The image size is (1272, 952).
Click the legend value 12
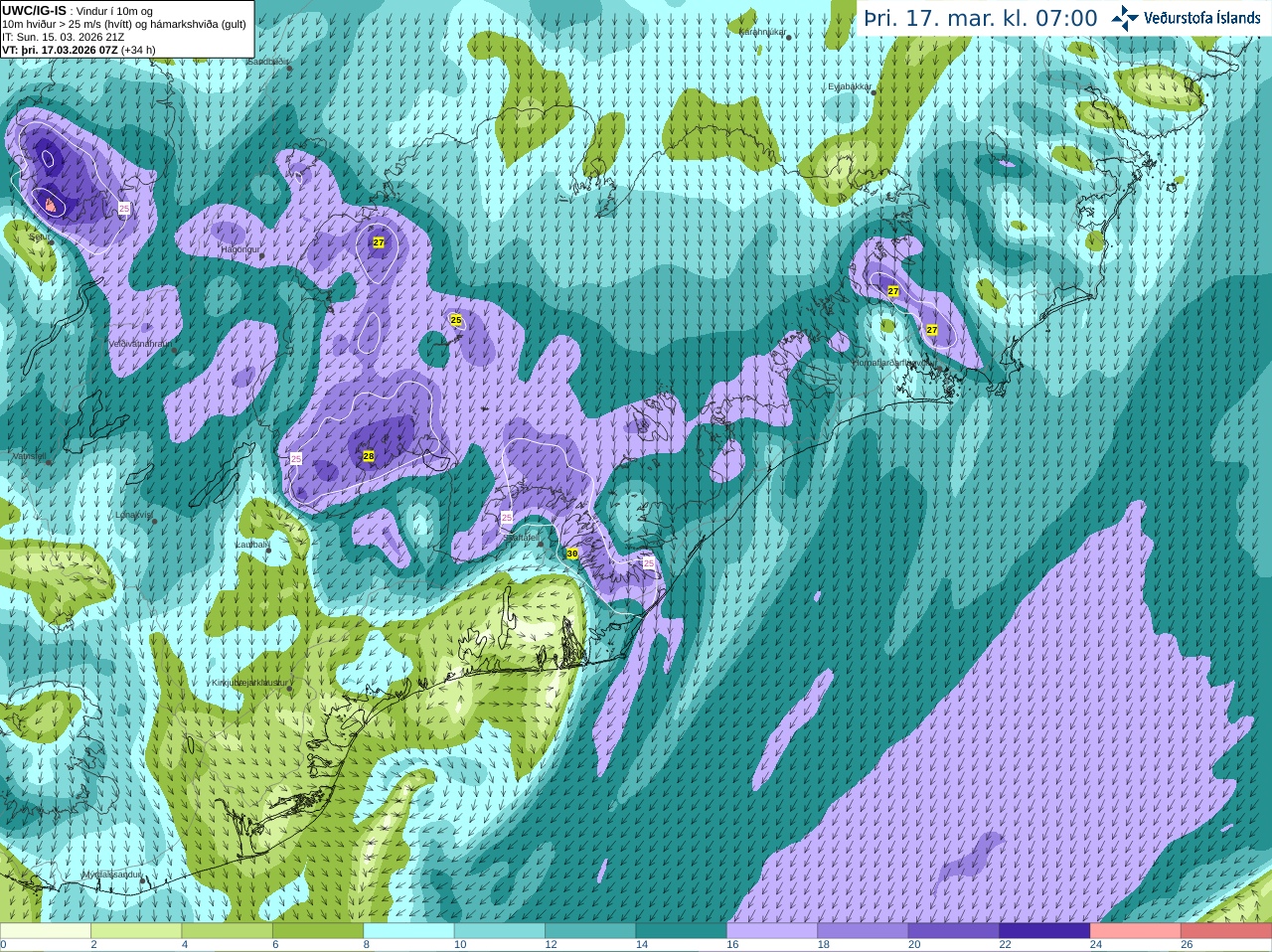[551, 945]
